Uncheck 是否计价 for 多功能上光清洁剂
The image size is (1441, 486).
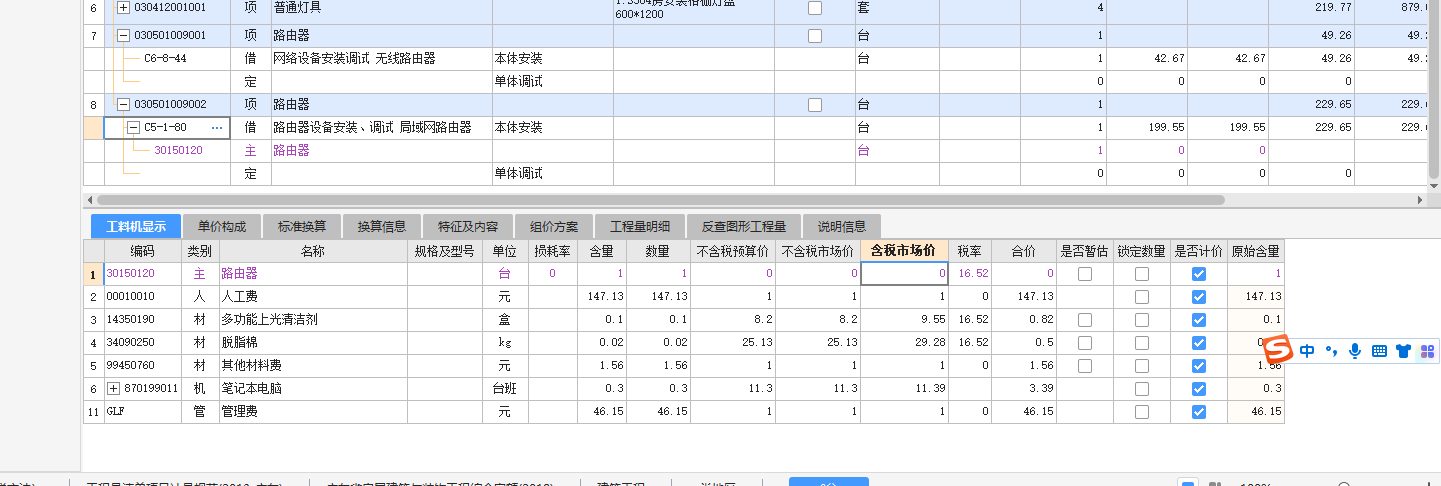click(1199, 320)
